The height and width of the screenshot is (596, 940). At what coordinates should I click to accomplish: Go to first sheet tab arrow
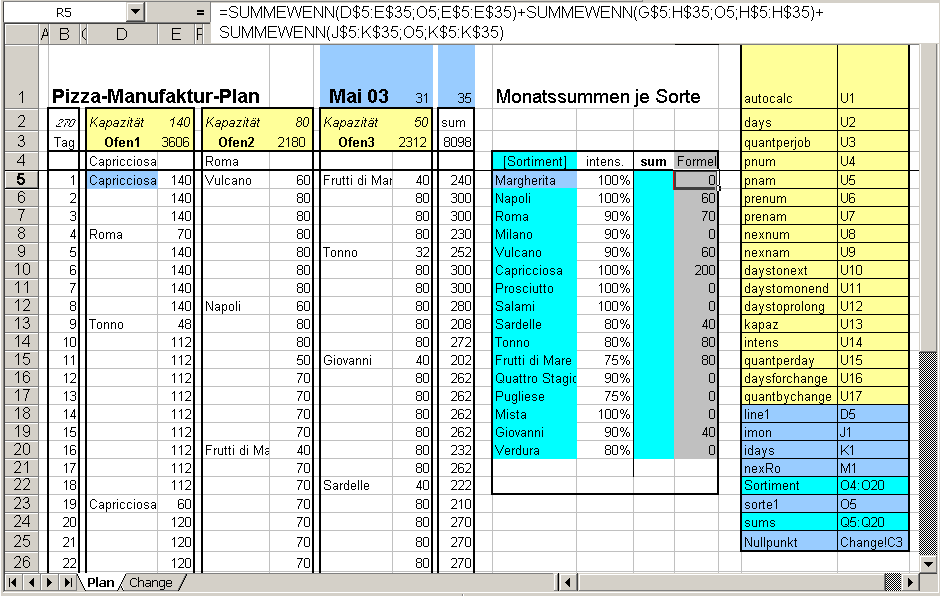[13, 582]
